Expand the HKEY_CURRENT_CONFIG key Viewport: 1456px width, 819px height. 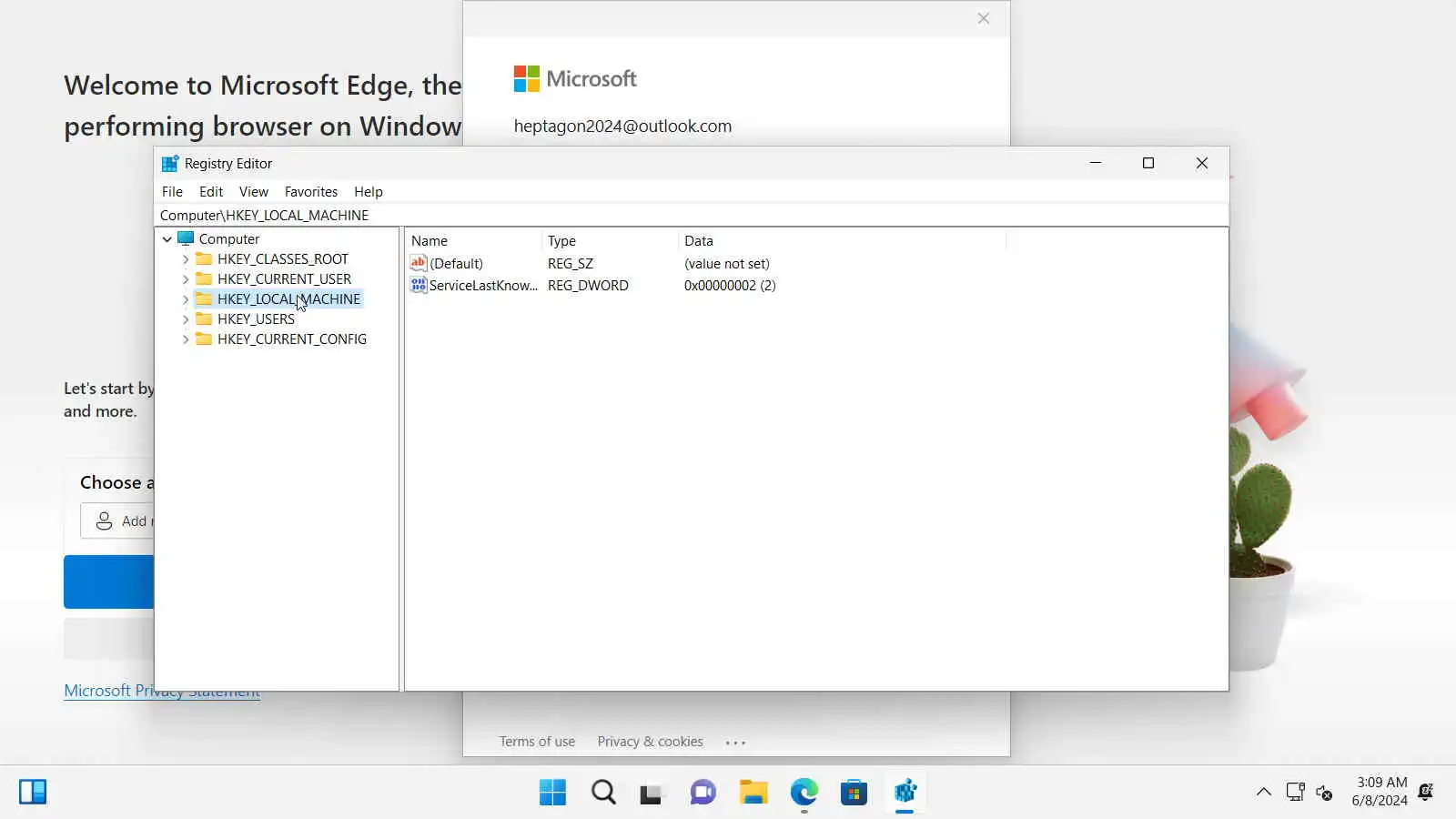click(186, 339)
